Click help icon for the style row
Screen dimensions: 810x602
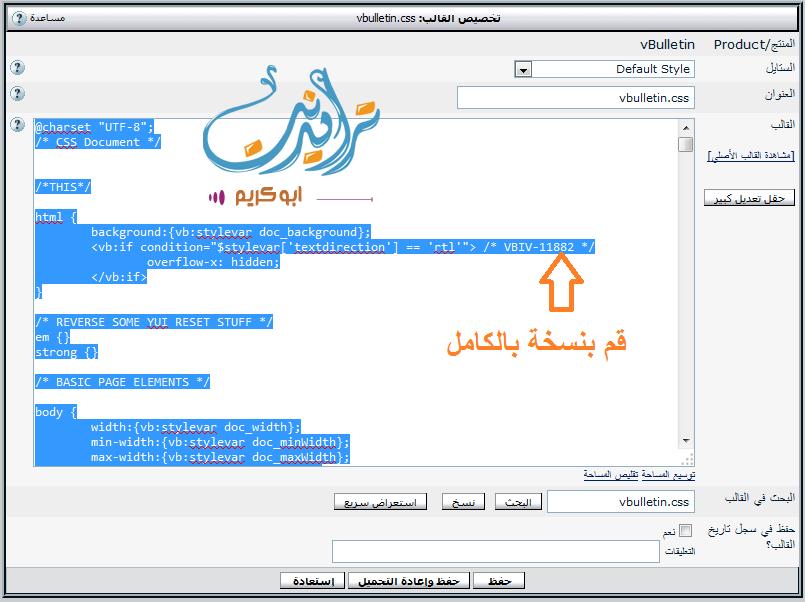click(18, 68)
